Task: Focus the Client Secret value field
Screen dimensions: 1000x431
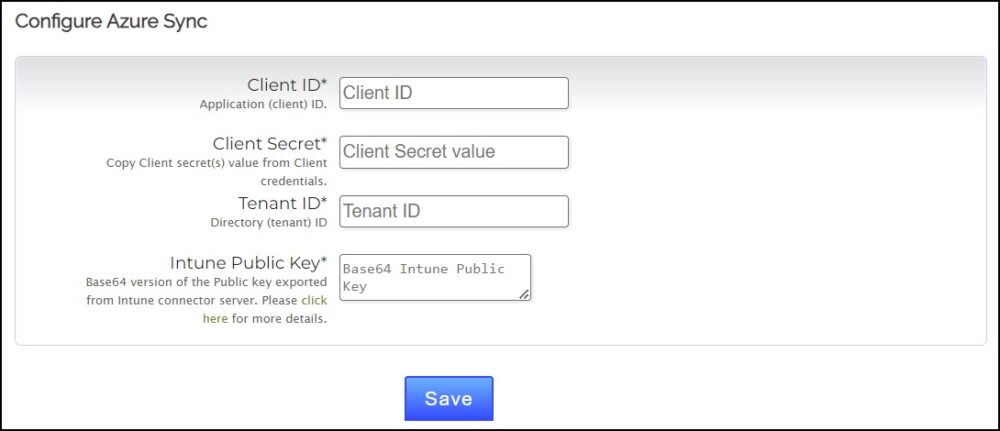Action: coord(454,152)
